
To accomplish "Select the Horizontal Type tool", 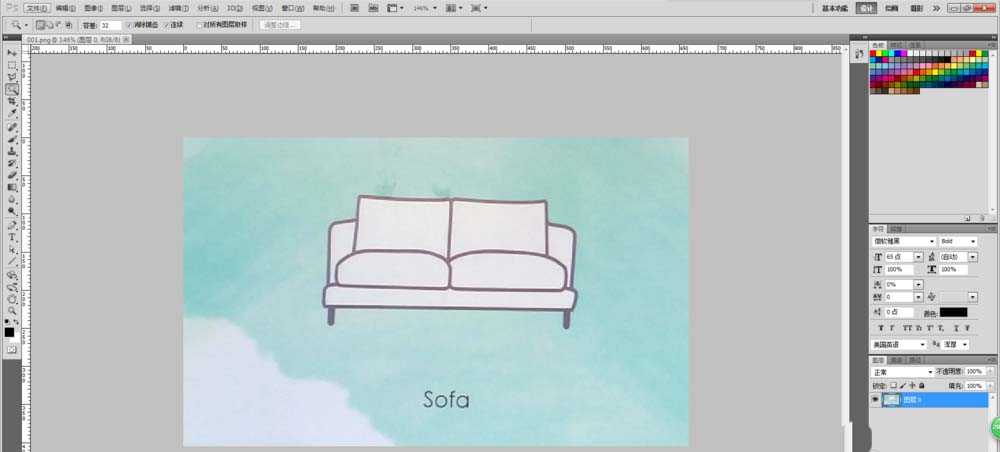I will [x=12, y=237].
